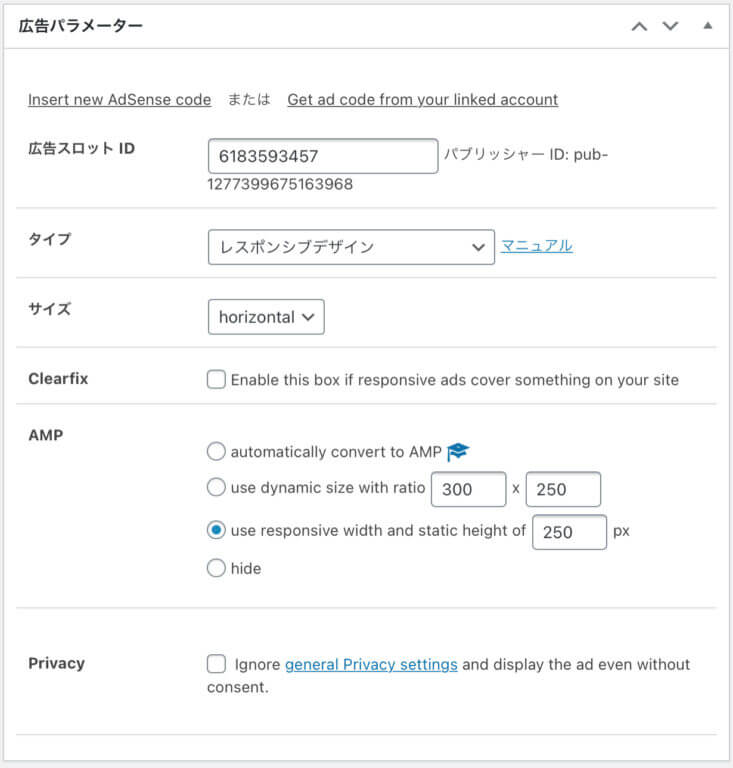
Task: Check the Ignore general Privacy settings box
Action: coord(216,664)
